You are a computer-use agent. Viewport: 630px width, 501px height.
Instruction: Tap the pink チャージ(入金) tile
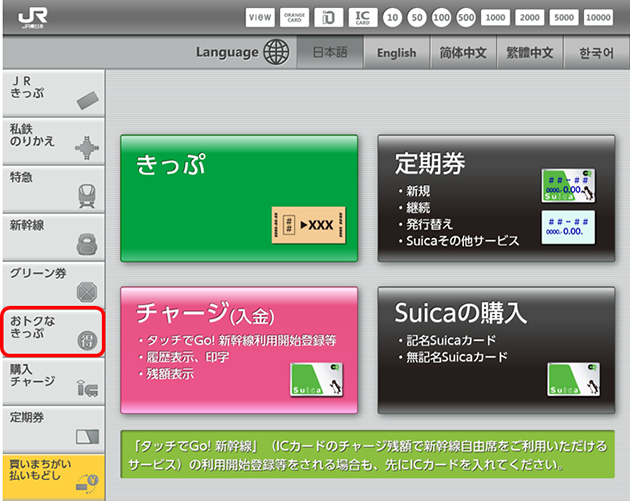pos(239,350)
